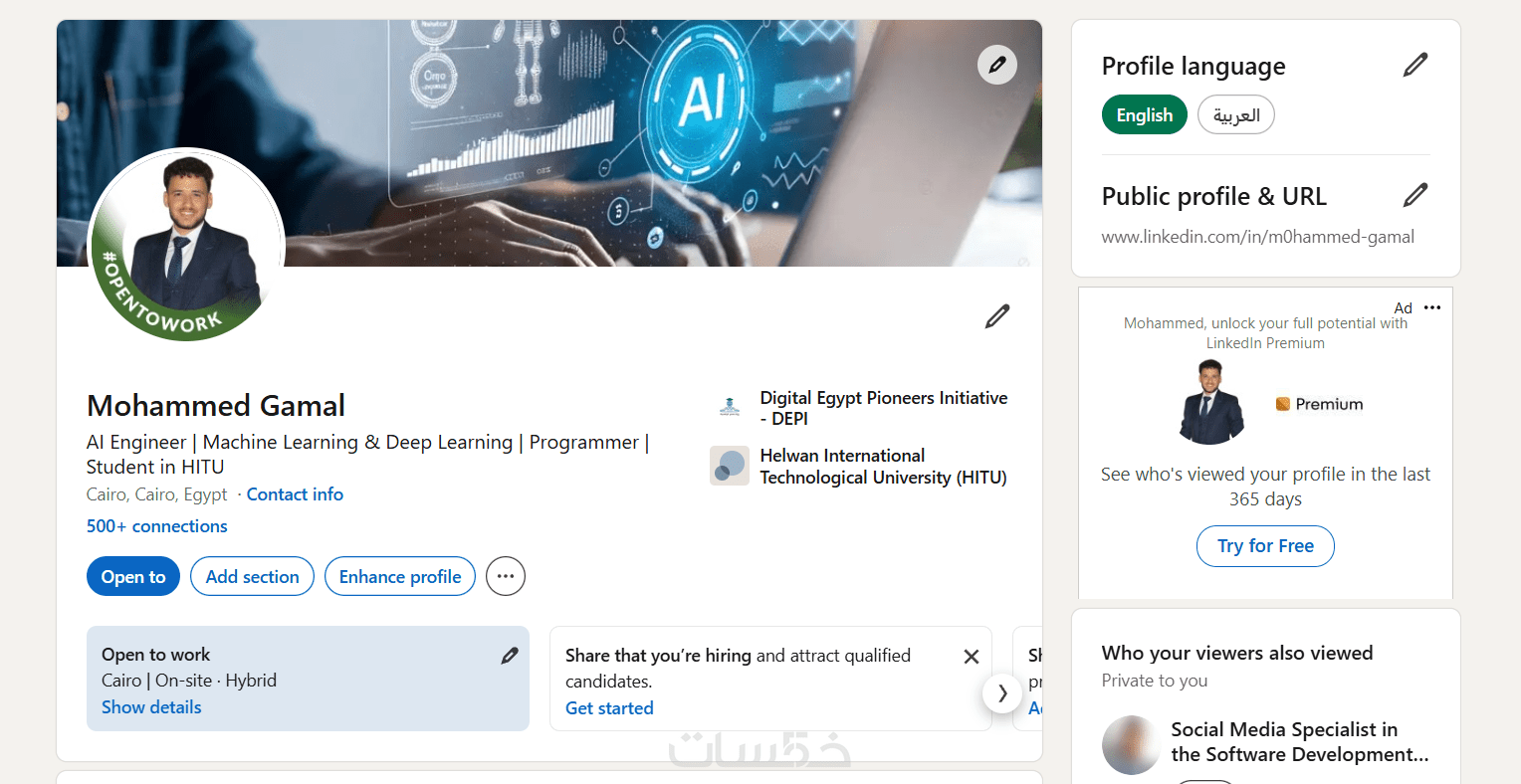Viewport: 1521px width, 784px height.
Task: Click the Add section button
Action: tap(253, 576)
